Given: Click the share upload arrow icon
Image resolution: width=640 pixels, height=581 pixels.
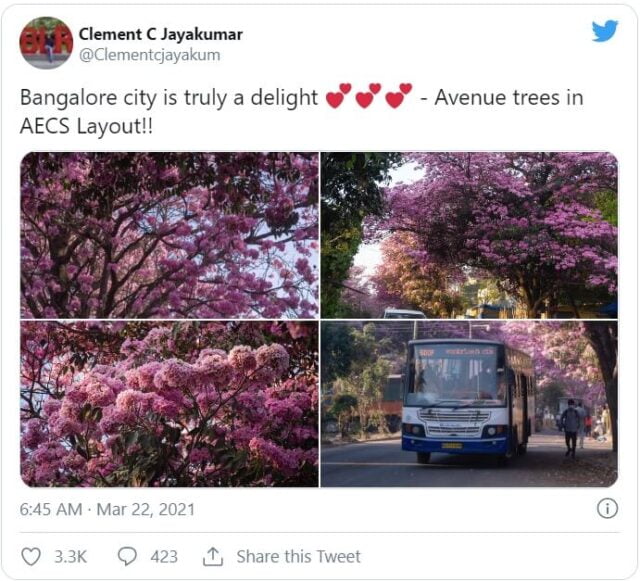Looking at the screenshot, I should click(213, 557).
